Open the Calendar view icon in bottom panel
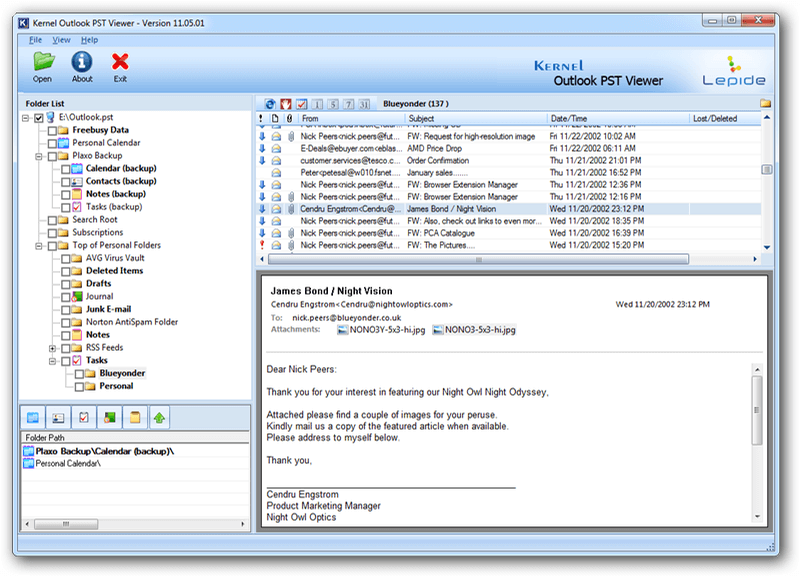This screenshot has width=800, height=576. click(32, 417)
